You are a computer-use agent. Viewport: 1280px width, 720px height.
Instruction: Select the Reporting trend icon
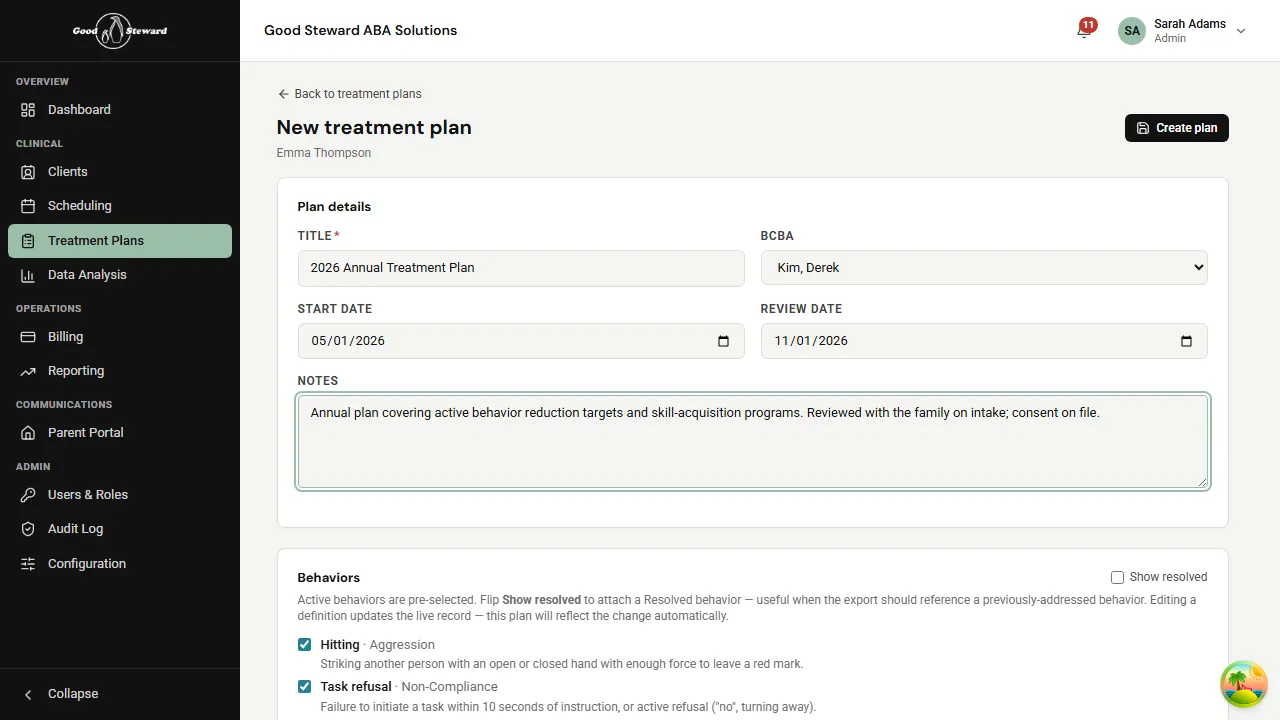(x=27, y=370)
